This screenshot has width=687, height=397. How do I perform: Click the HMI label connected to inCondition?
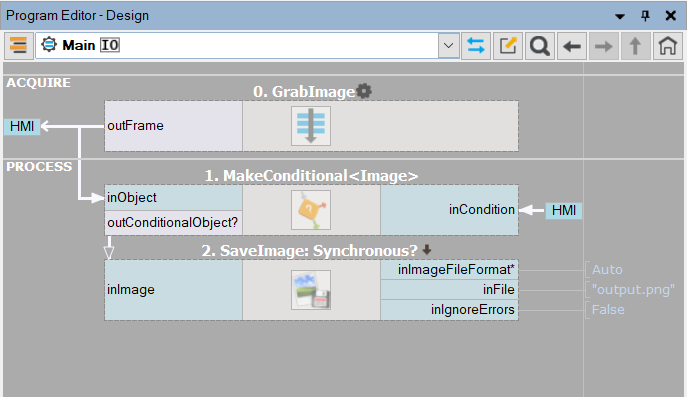[x=564, y=210]
